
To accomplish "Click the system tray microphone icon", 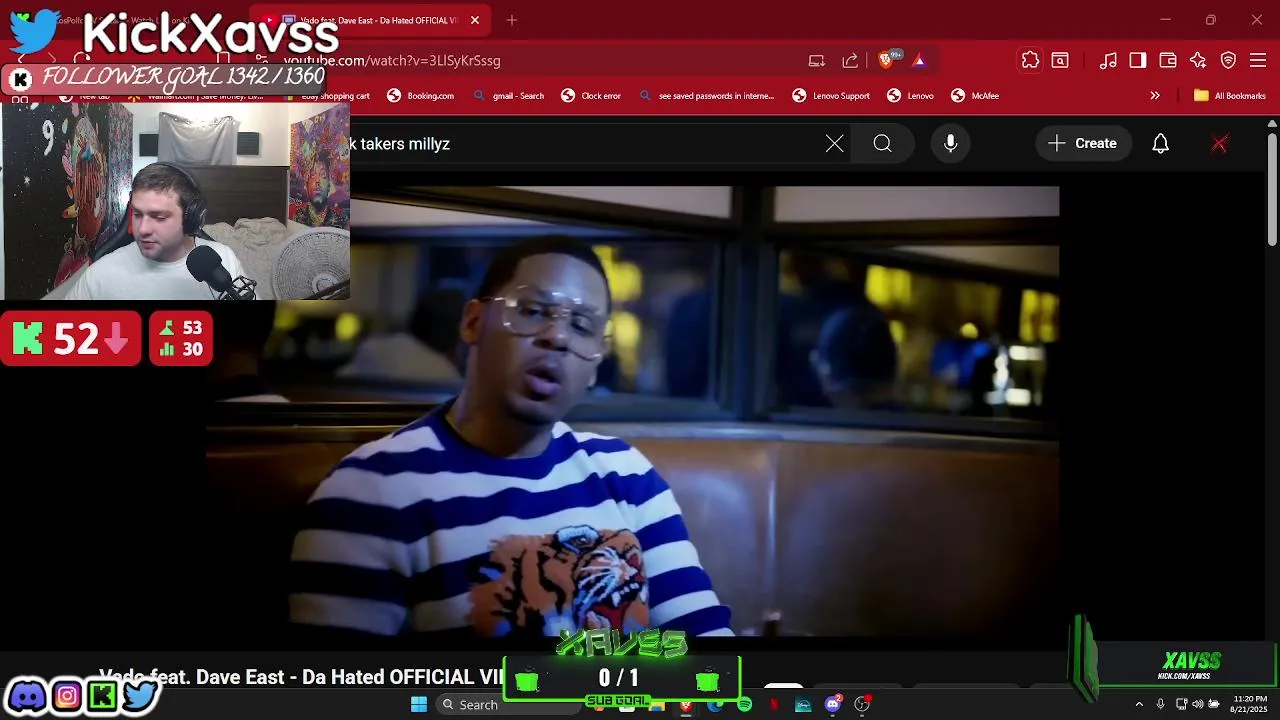I will pyautogui.click(x=1160, y=704).
